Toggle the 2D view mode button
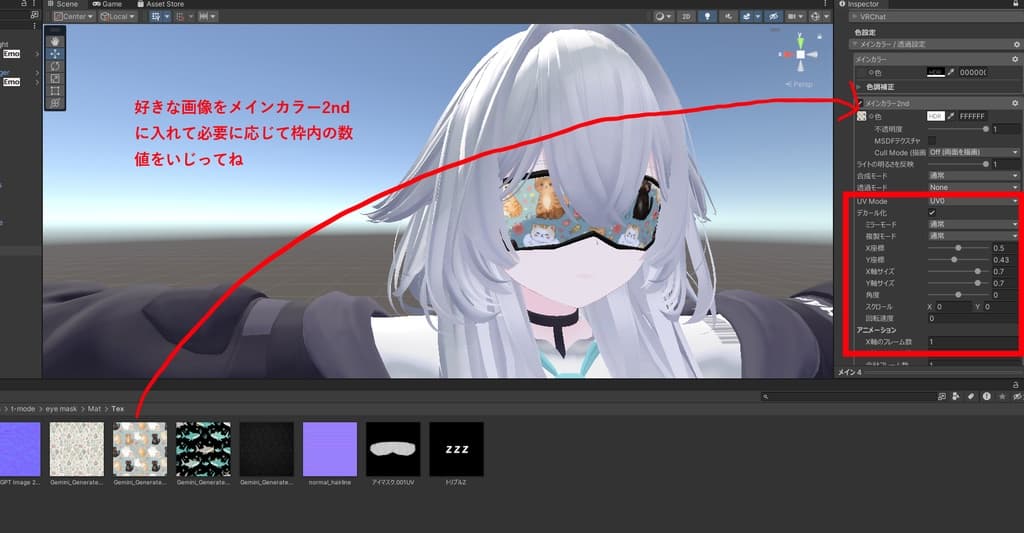Screen dimensions: 1024x533 [x=687, y=17]
